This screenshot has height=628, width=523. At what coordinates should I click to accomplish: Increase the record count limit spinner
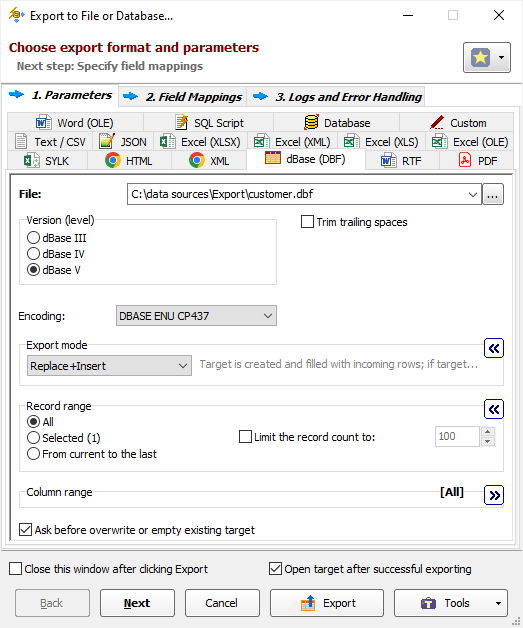[x=487, y=431]
